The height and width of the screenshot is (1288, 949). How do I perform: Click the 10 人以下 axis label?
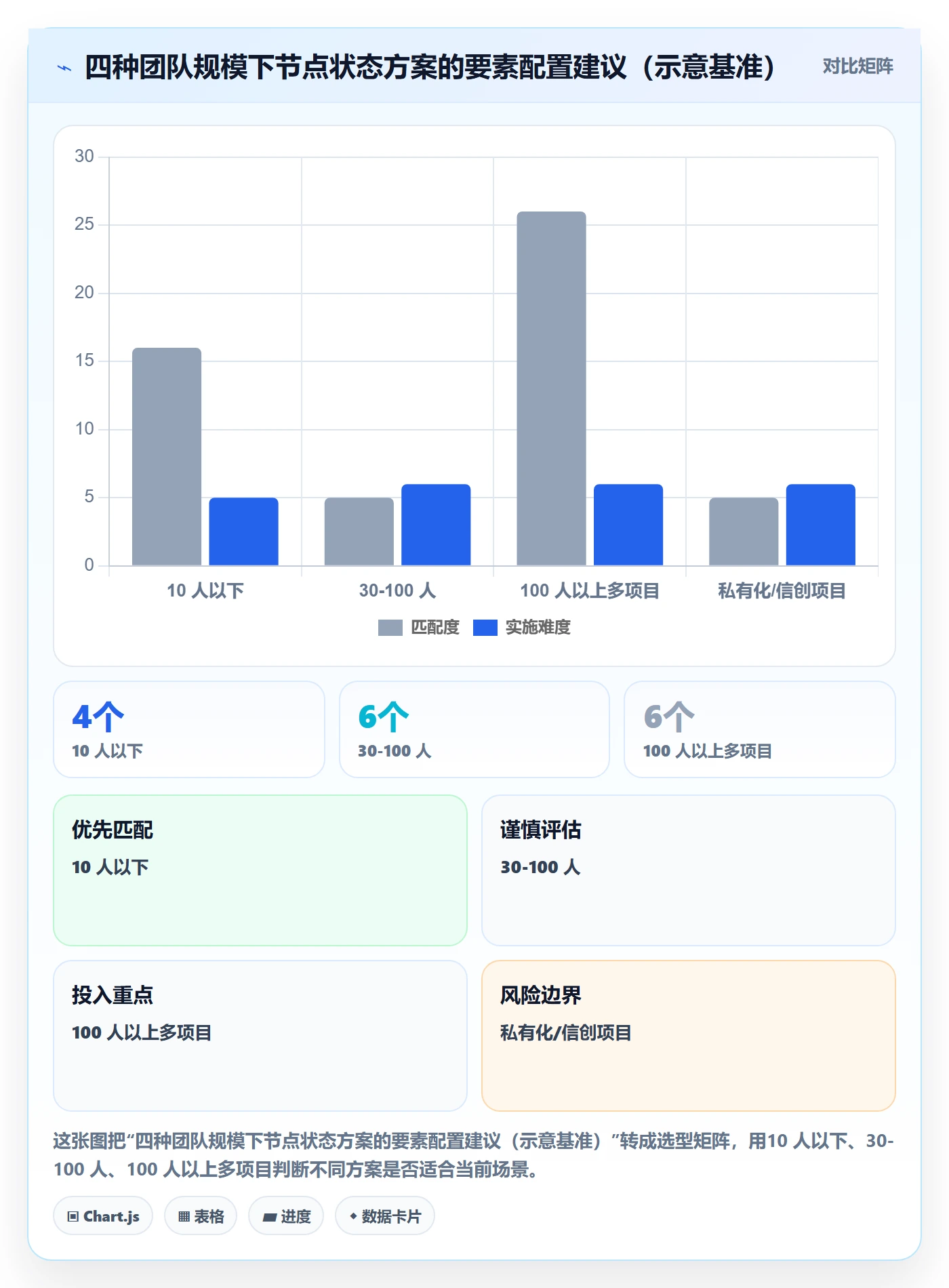(x=205, y=590)
